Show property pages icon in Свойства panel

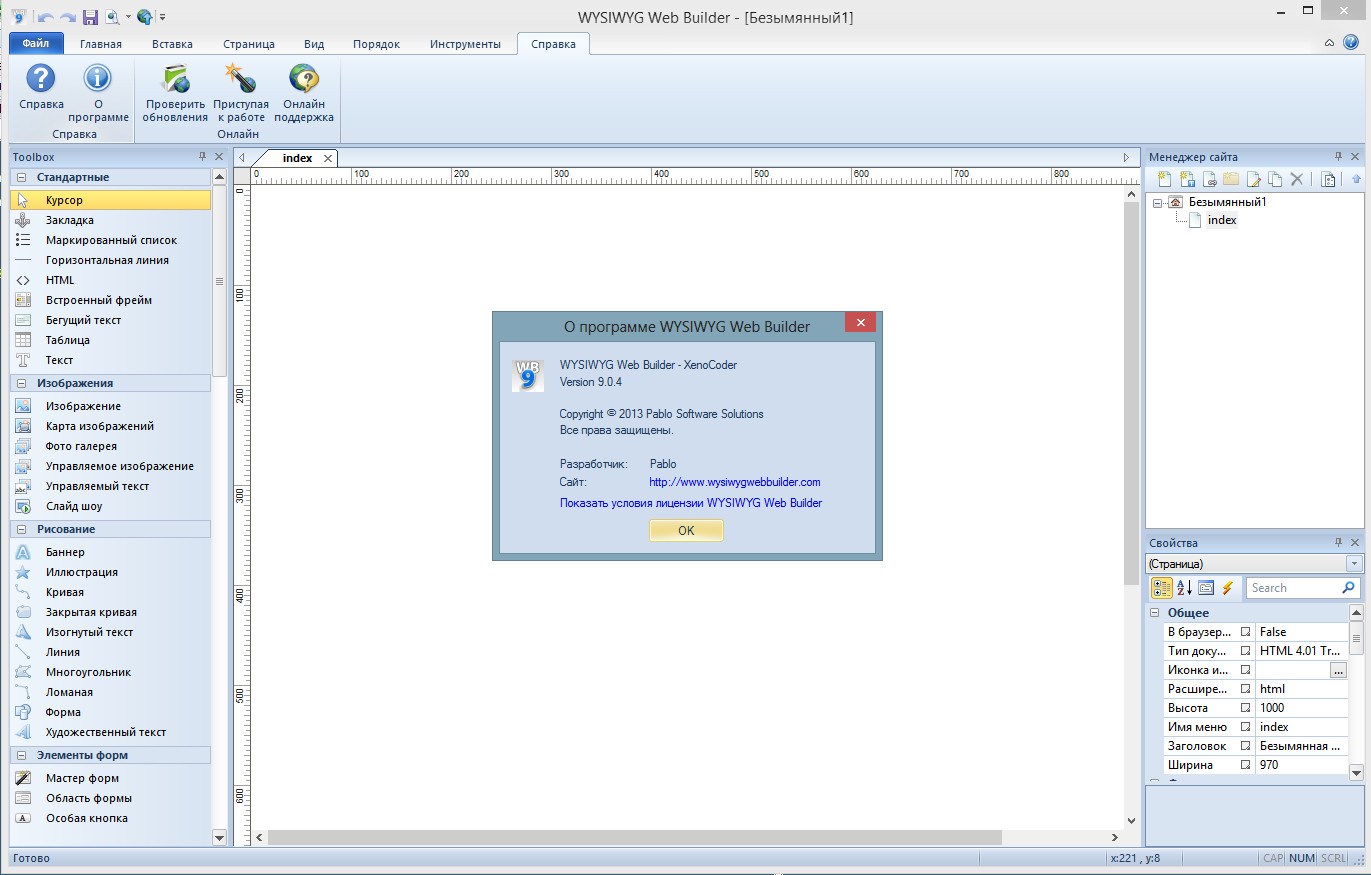coord(1206,588)
